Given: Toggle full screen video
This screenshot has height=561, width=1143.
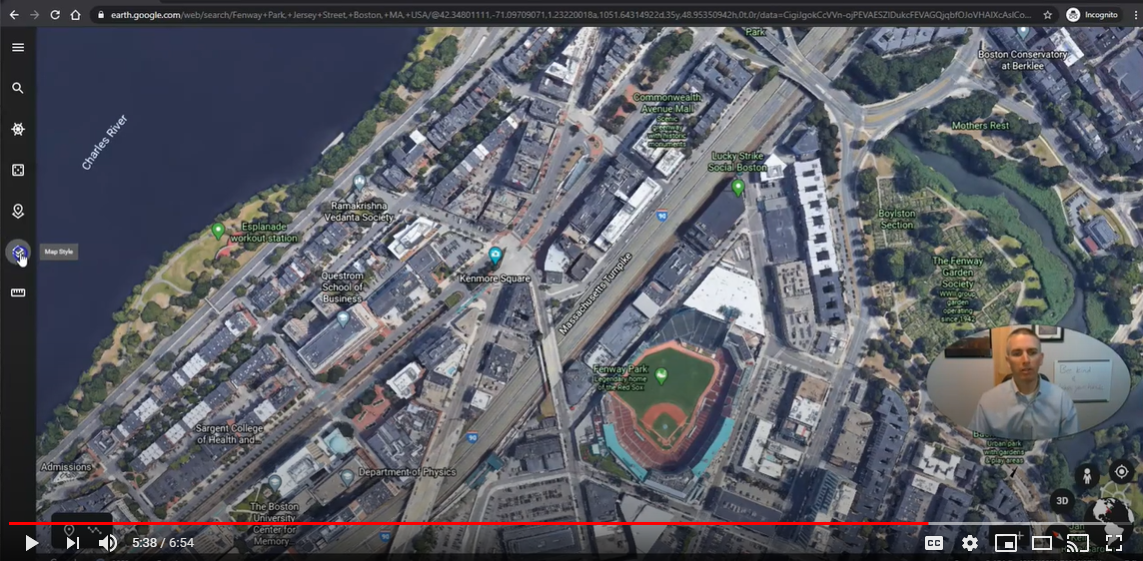Looking at the screenshot, I should click(1114, 543).
